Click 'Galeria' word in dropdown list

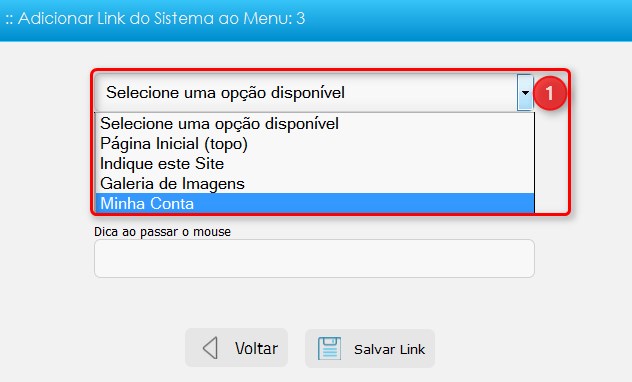[127, 184]
